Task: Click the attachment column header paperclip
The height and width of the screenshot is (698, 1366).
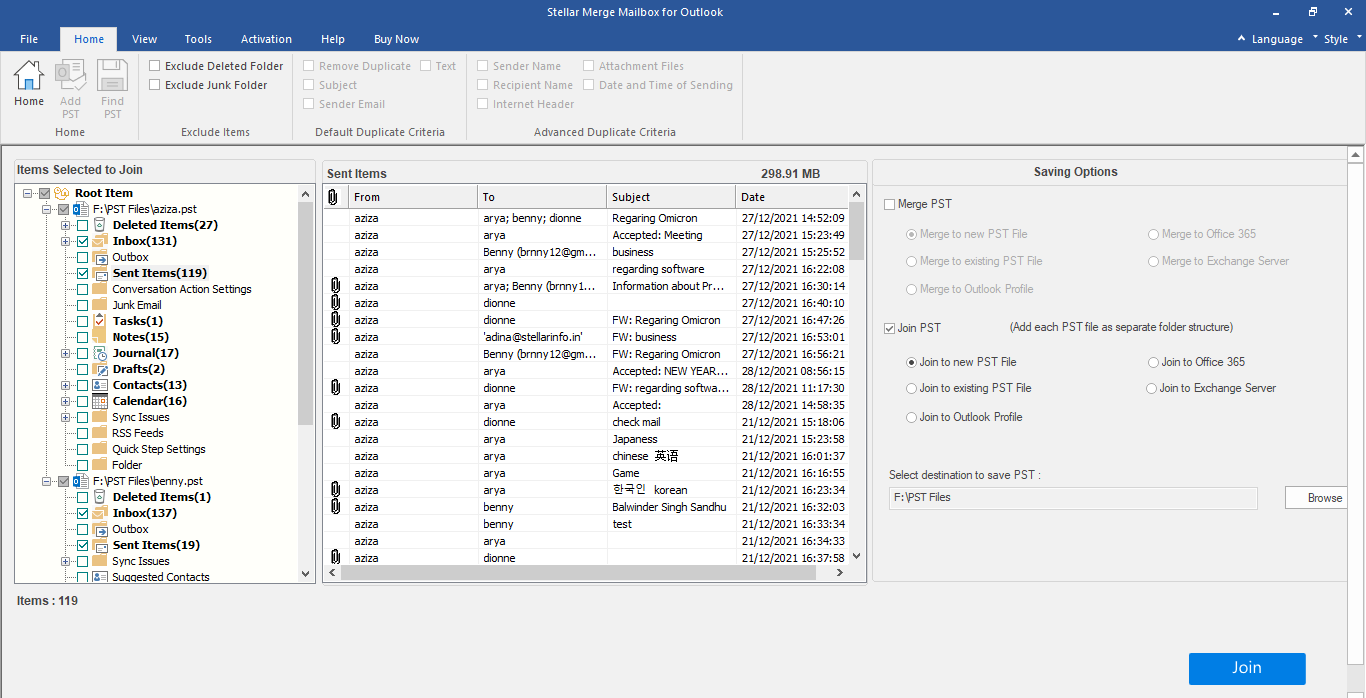Action: coord(333,197)
